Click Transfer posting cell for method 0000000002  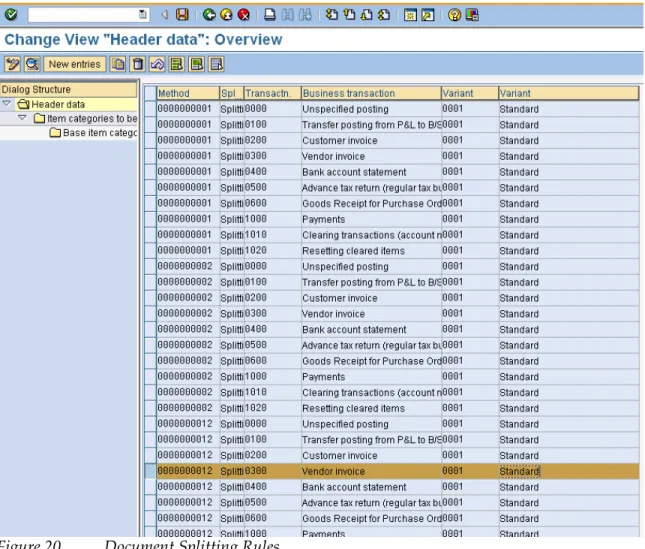[x=371, y=282]
